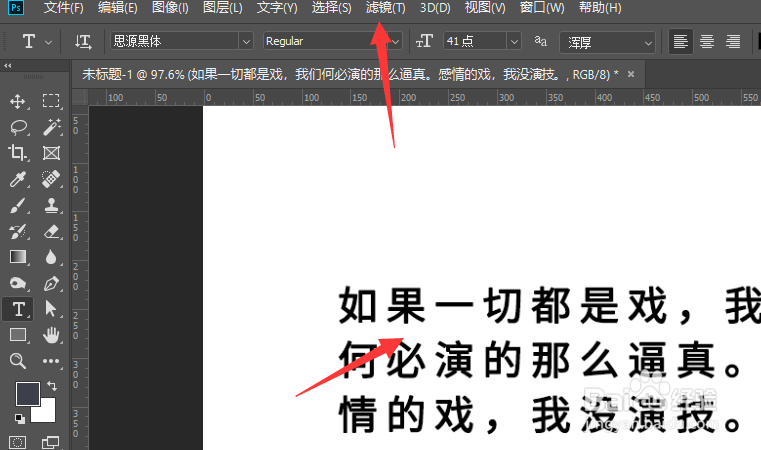Center align text
This screenshot has height=450, width=761.
(x=707, y=42)
